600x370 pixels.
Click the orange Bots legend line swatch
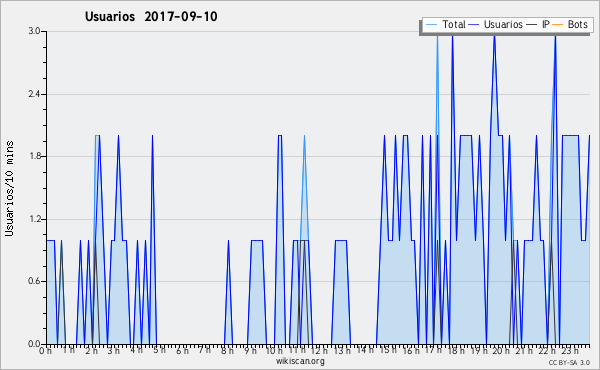(x=558, y=25)
